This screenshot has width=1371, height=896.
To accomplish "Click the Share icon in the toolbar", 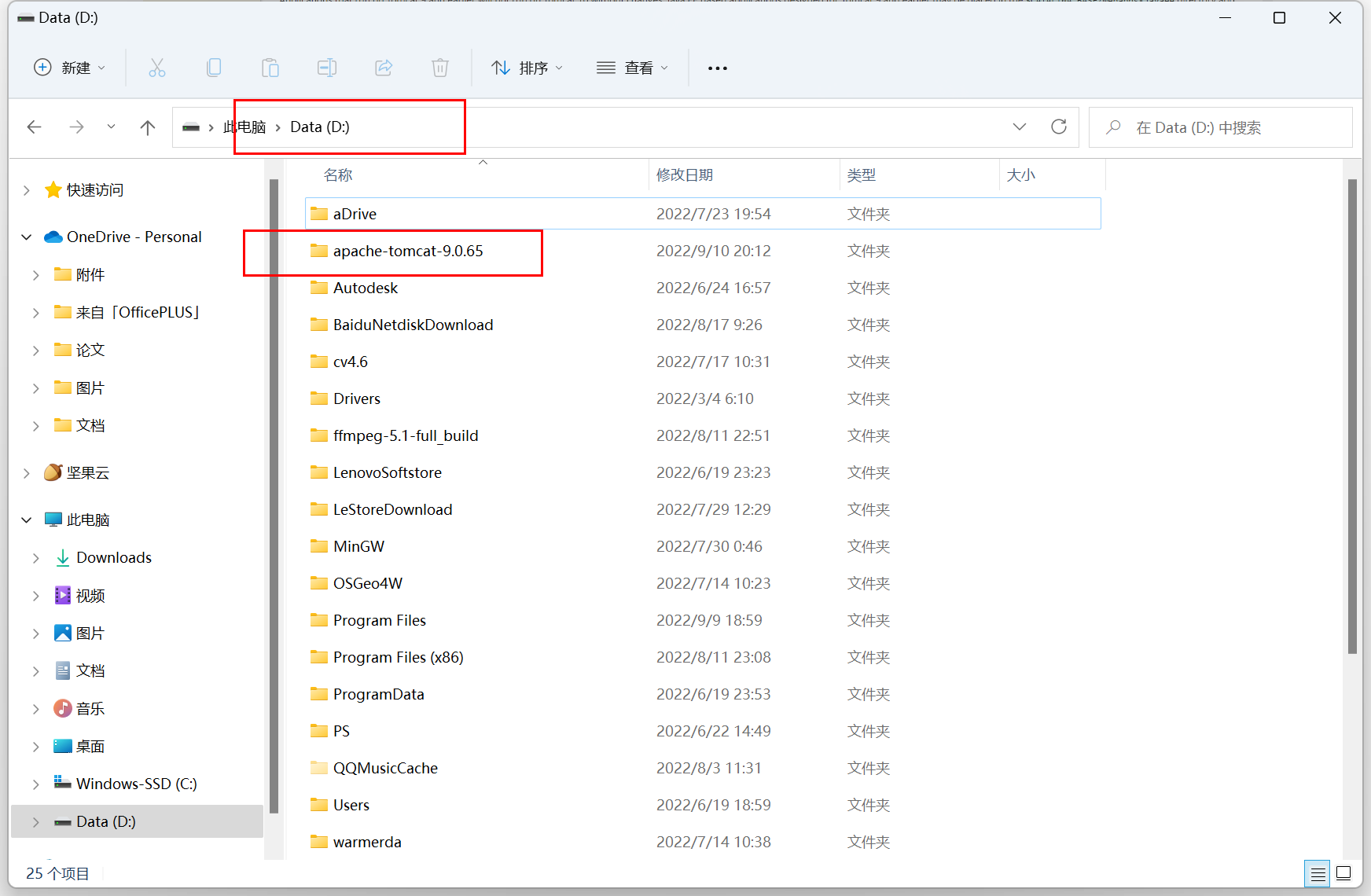I will tap(384, 68).
